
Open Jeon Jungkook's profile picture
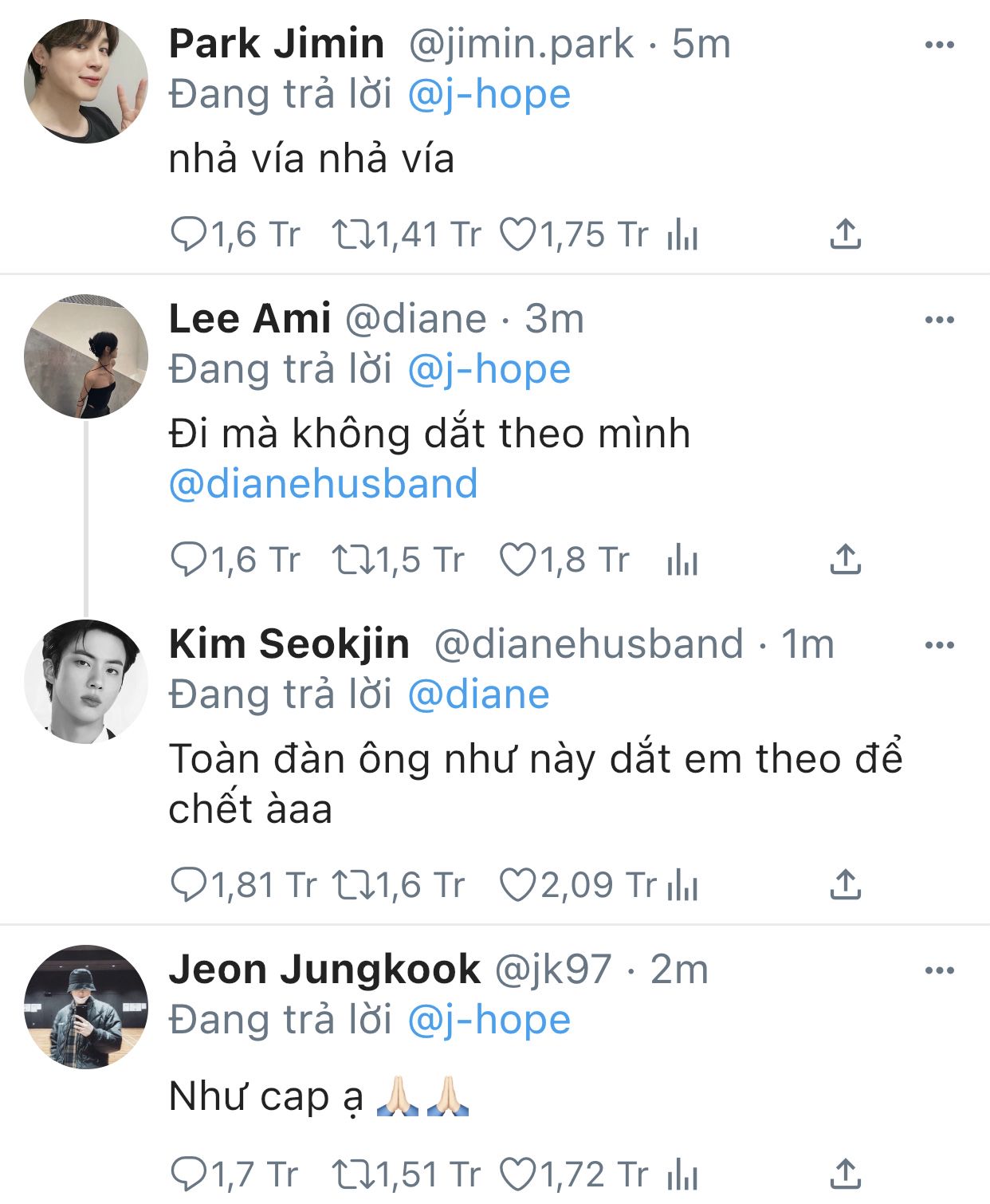click(x=86, y=1006)
